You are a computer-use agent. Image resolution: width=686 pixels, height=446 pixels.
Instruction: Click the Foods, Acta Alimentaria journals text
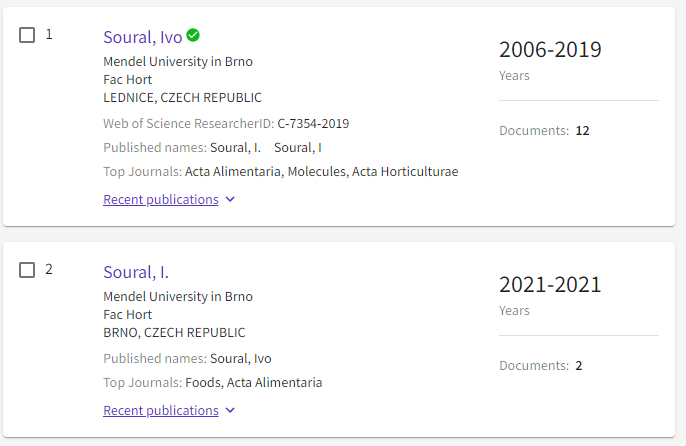coord(253,383)
